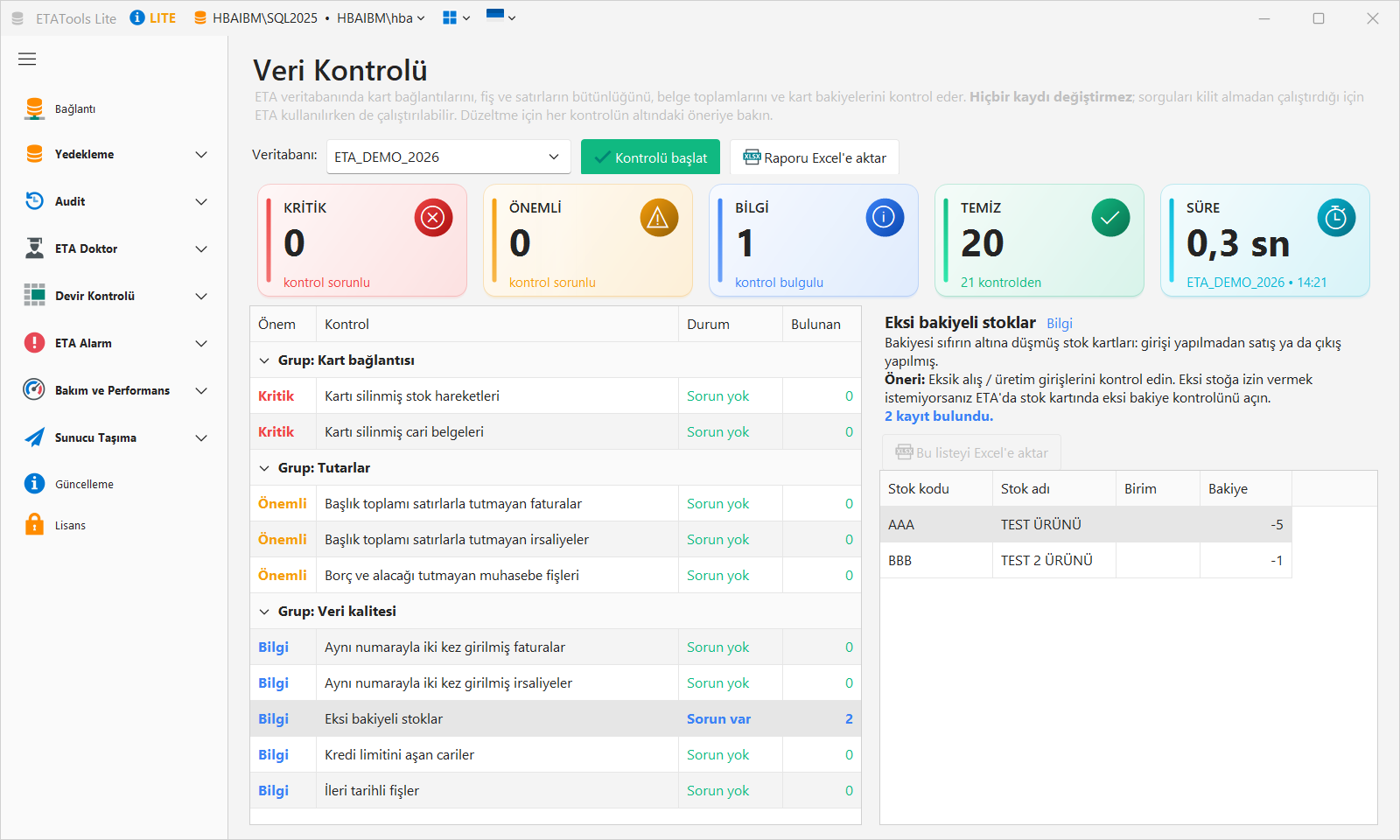Image resolution: width=1400 pixels, height=840 pixels.
Task: Click the TEMİZ green checkmark icon
Action: [1110, 218]
